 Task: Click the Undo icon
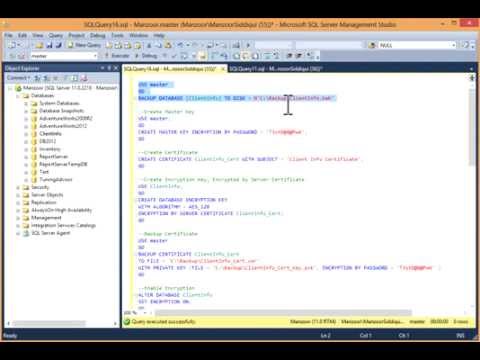[x=180, y=45]
